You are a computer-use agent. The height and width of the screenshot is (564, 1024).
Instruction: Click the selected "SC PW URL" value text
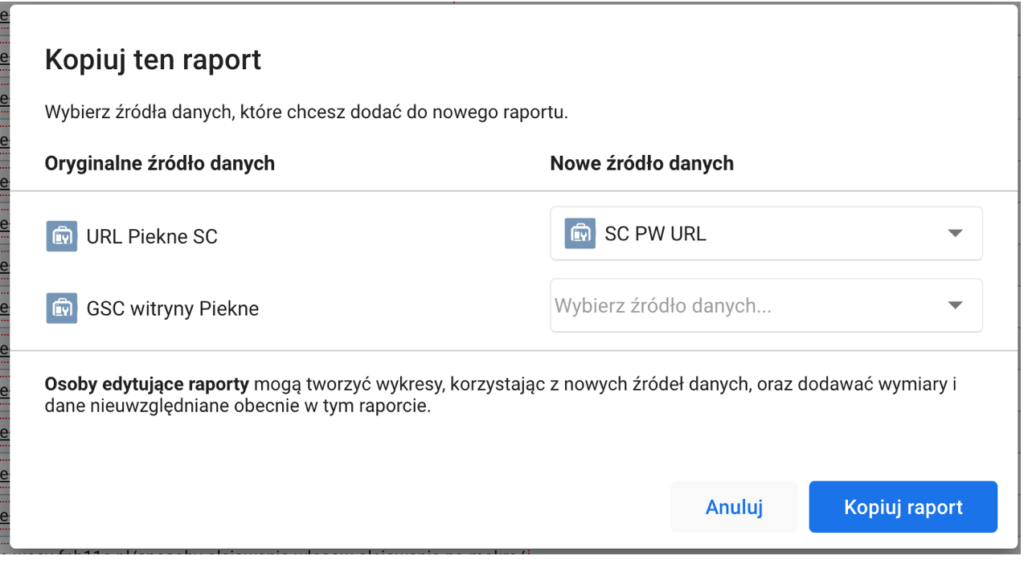tap(655, 234)
